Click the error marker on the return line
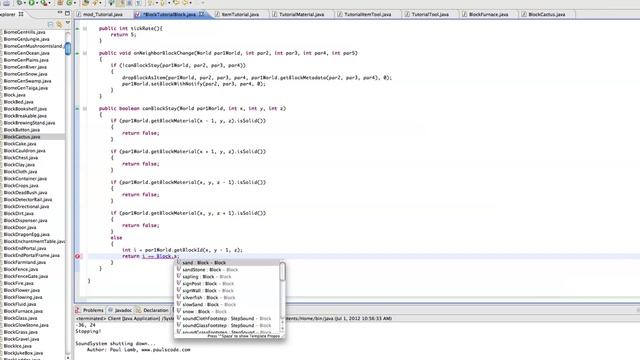The width and height of the screenshot is (640, 360). [78, 256]
